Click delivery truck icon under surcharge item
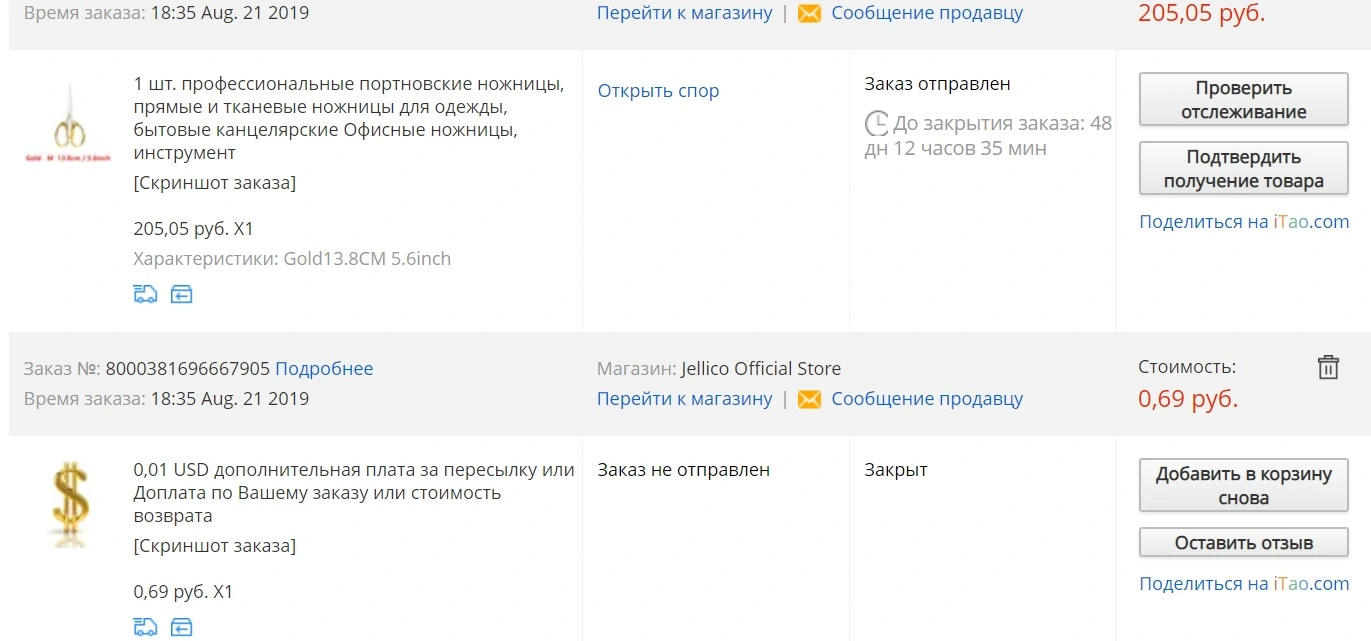The width and height of the screenshot is (1371, 641). pos(145,627)
